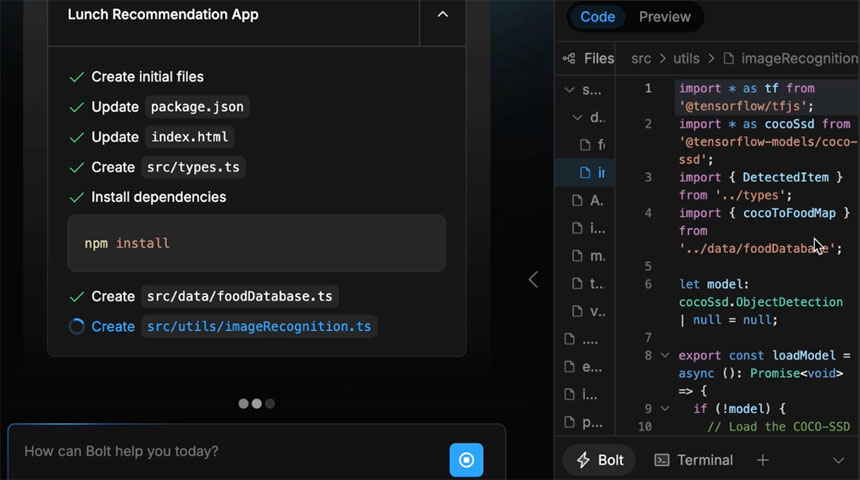The height and width of the screenshot is (480, 860).
Task: Open the Bolt tab in bottom panel
Action: click(x=599, y=460)
